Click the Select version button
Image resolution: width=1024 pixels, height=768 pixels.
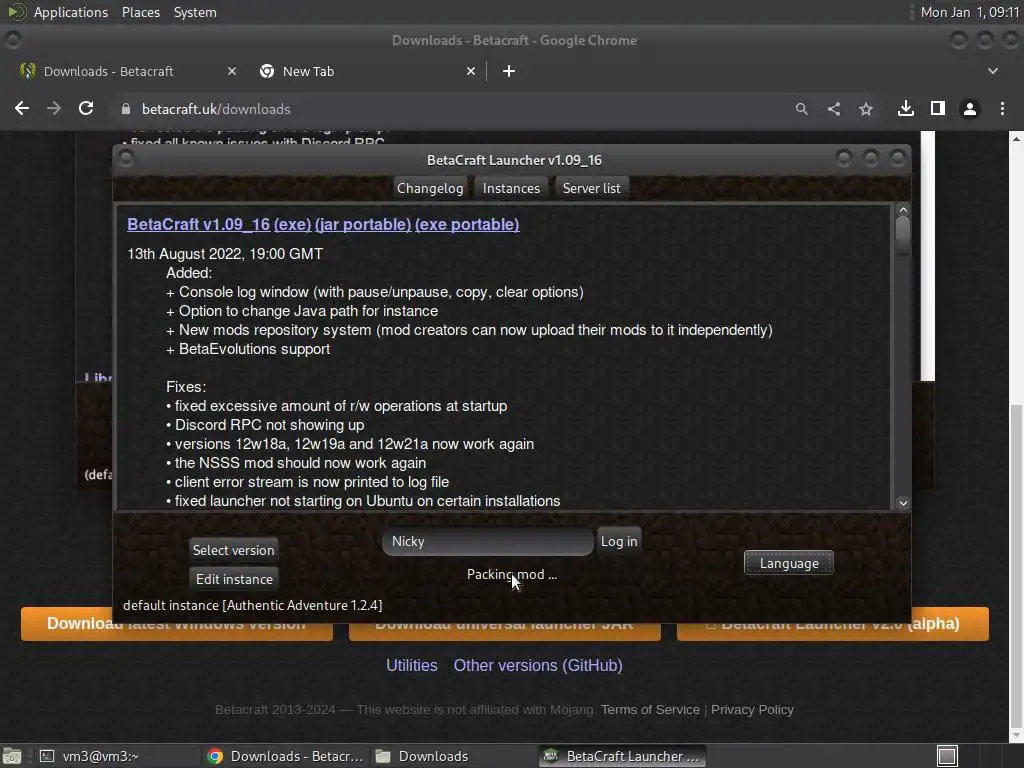point(233,550)
